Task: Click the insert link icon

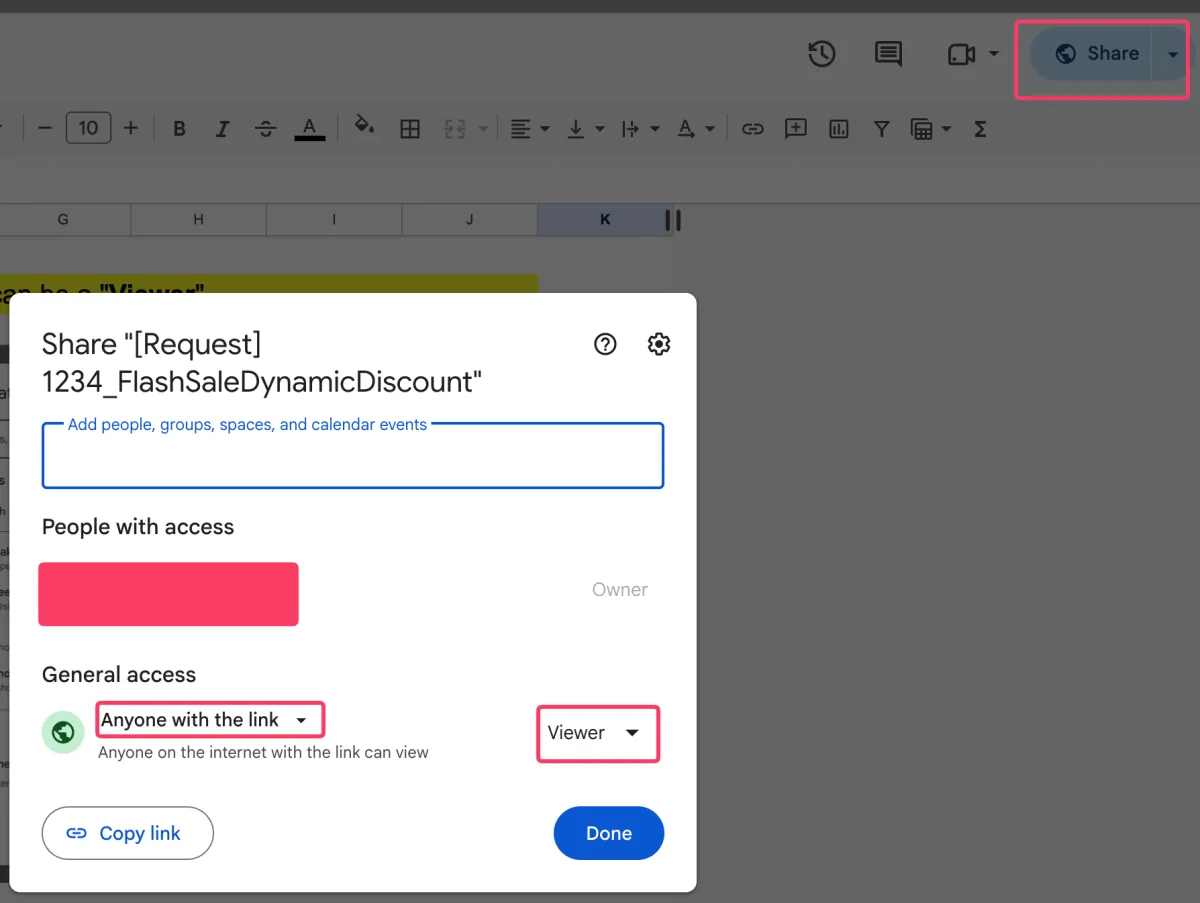Action: point(752,128)
